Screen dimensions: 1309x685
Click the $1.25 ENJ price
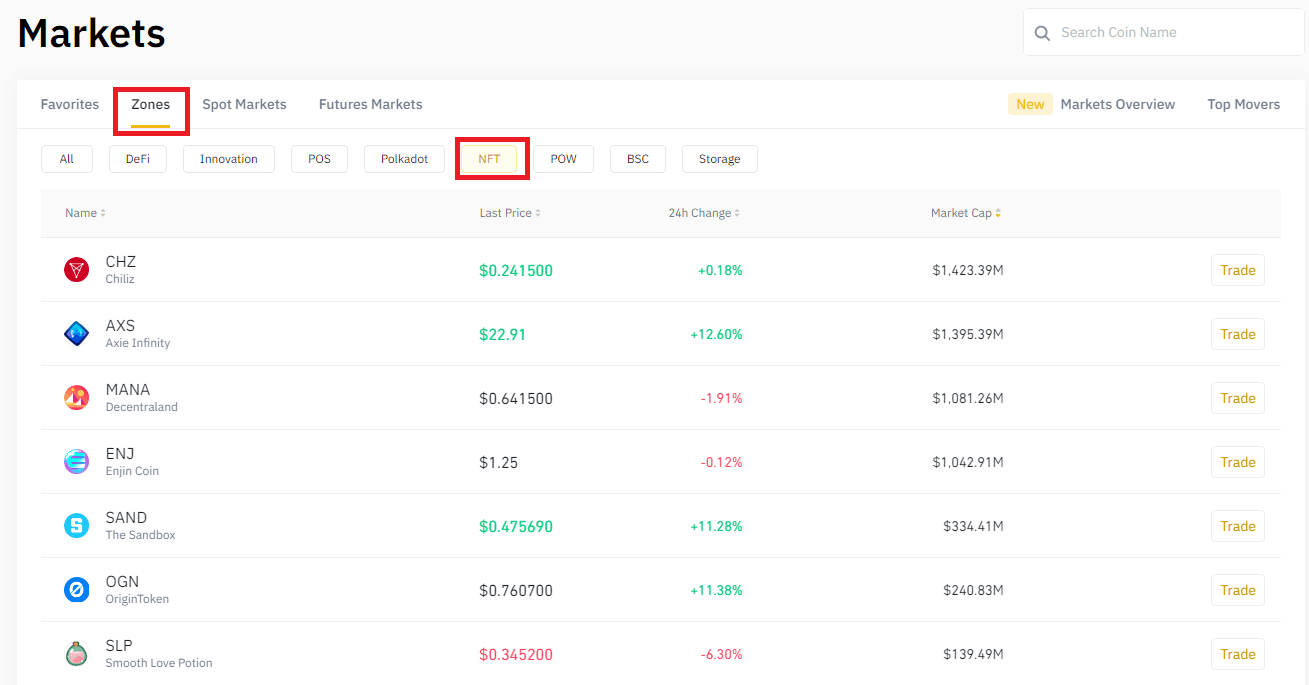499,463
